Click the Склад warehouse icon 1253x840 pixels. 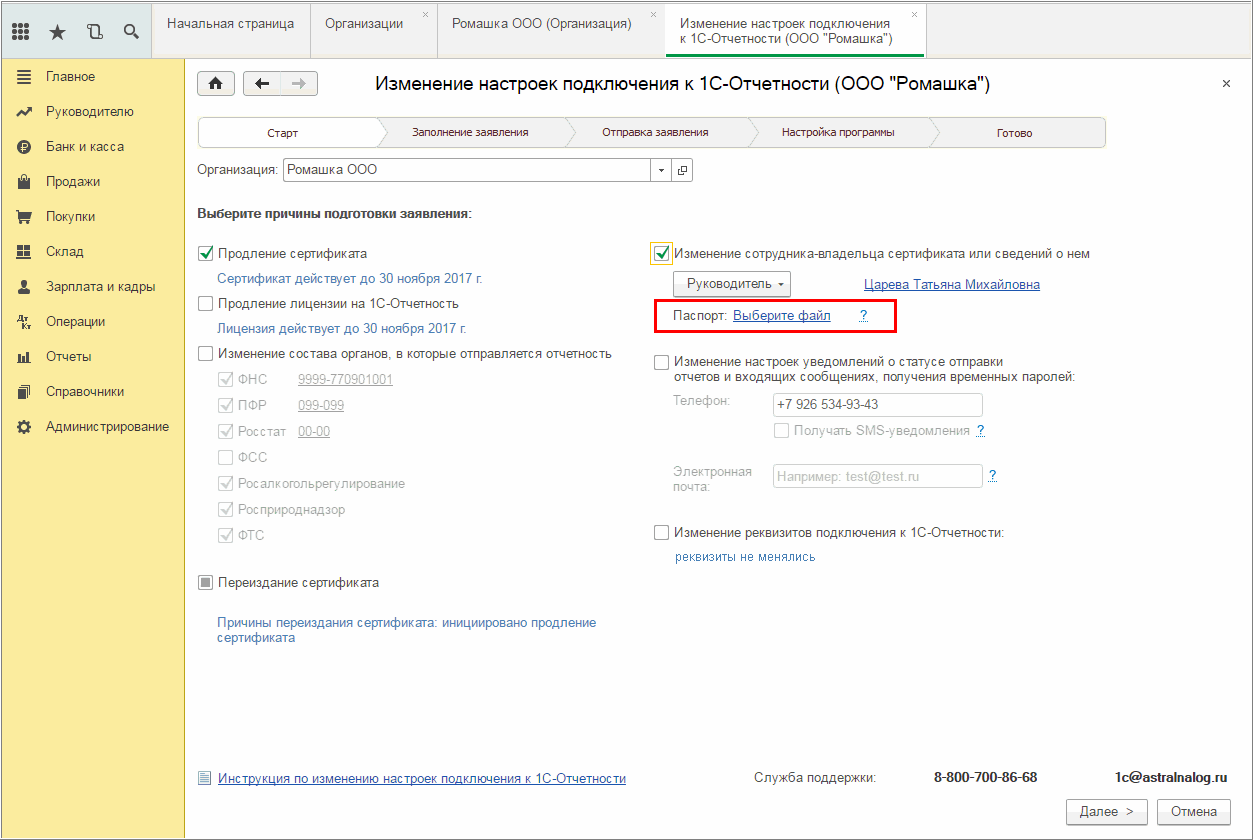click(x=25, y=252)
